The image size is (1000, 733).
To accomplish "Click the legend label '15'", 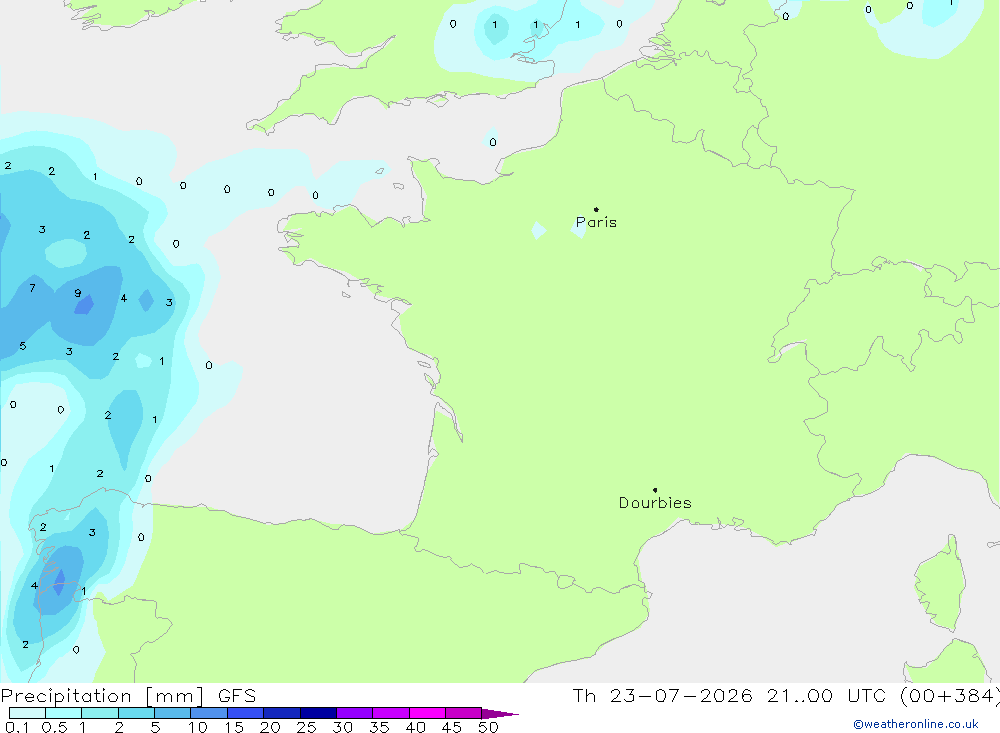I will [x=234, y=727].
